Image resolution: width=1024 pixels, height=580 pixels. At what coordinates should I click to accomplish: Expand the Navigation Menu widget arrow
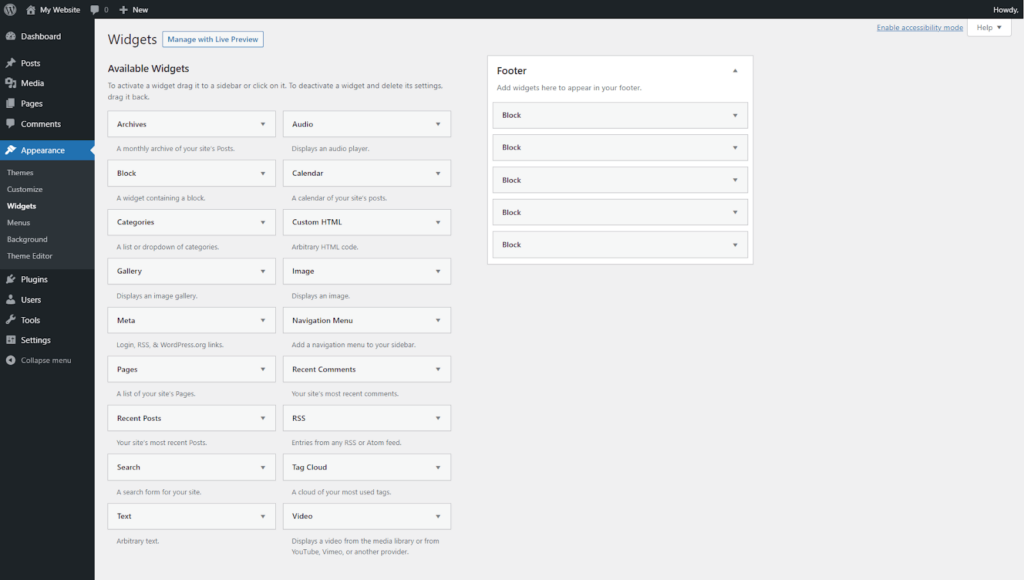tap(438, 320)
